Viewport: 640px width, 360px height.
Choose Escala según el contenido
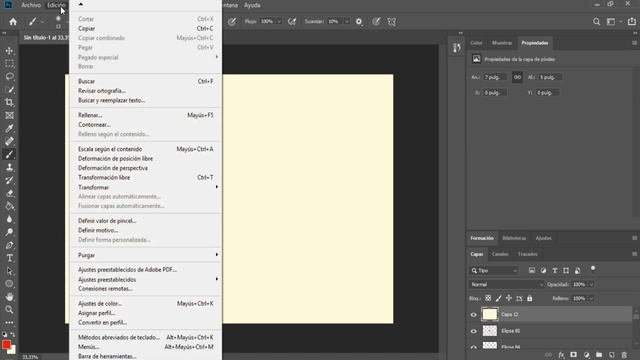146,149
